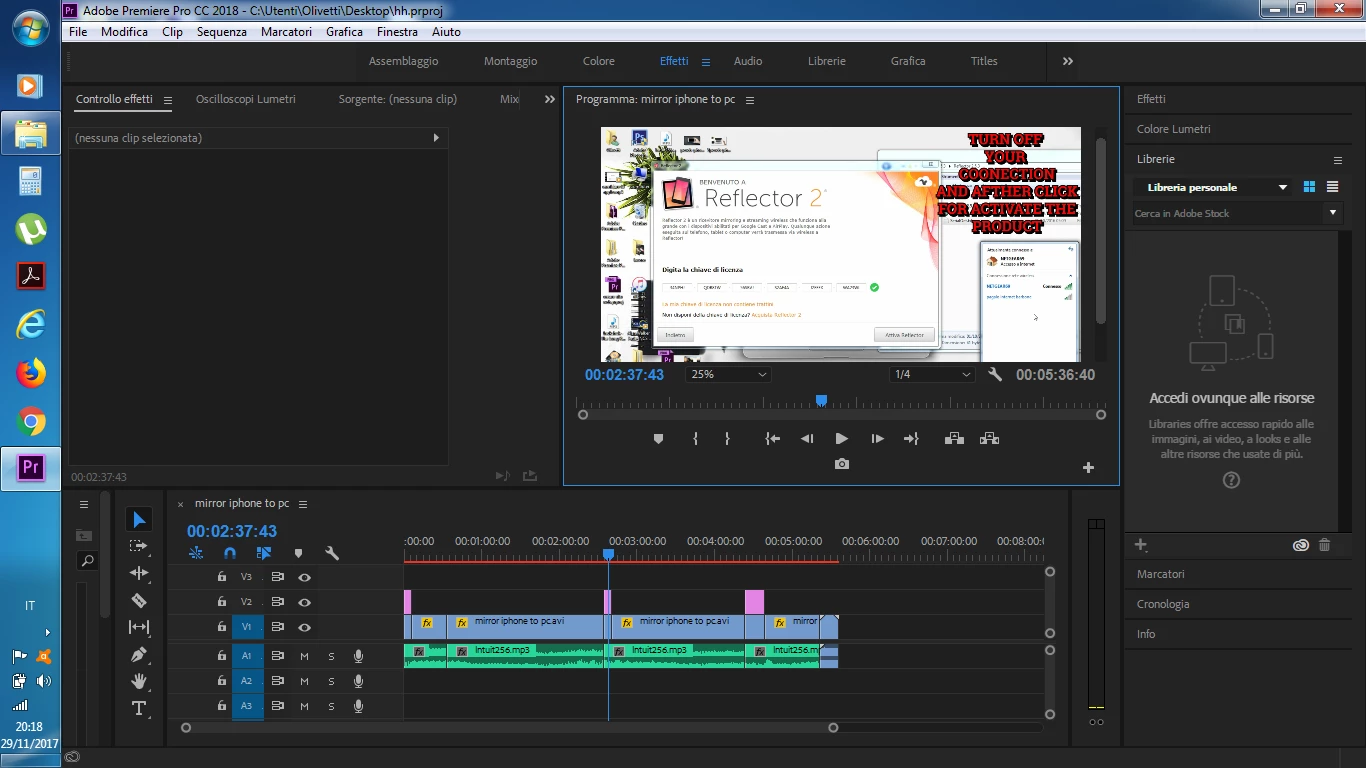Open the Marcatori menu
The width and height of the screenshot is (1366, 768).
tap(286, 31)
